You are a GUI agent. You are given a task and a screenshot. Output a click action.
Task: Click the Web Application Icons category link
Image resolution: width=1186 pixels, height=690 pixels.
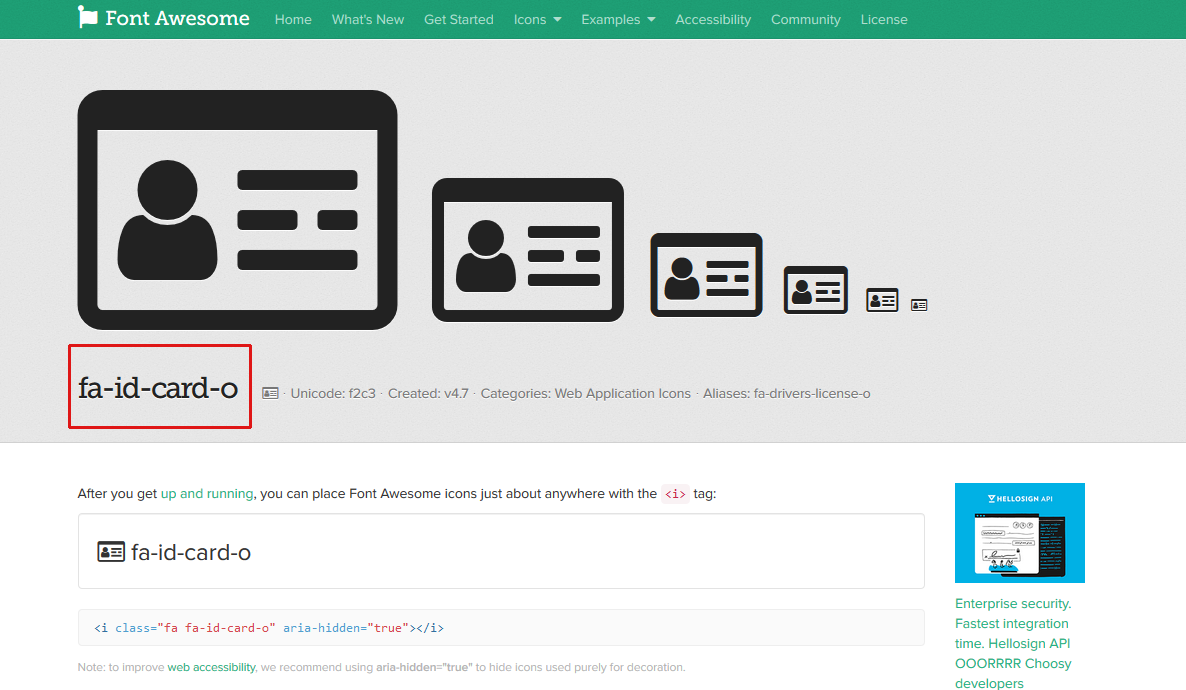click(x=622, y=394)
